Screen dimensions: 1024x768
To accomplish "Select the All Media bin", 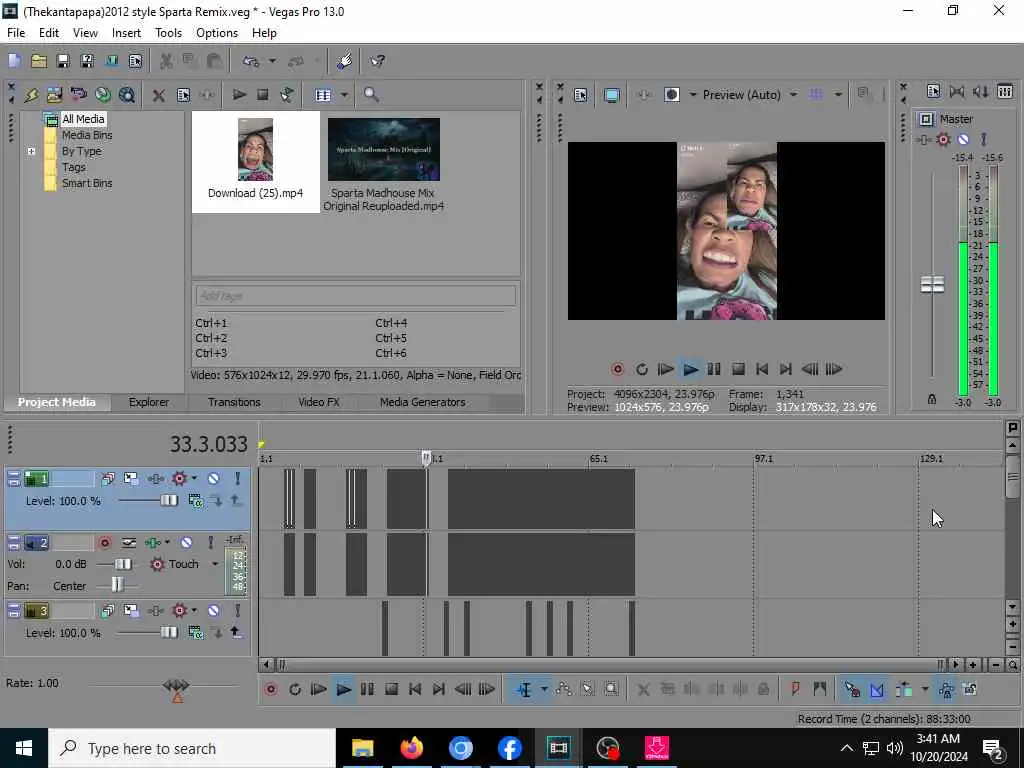I will pos(82,119).
